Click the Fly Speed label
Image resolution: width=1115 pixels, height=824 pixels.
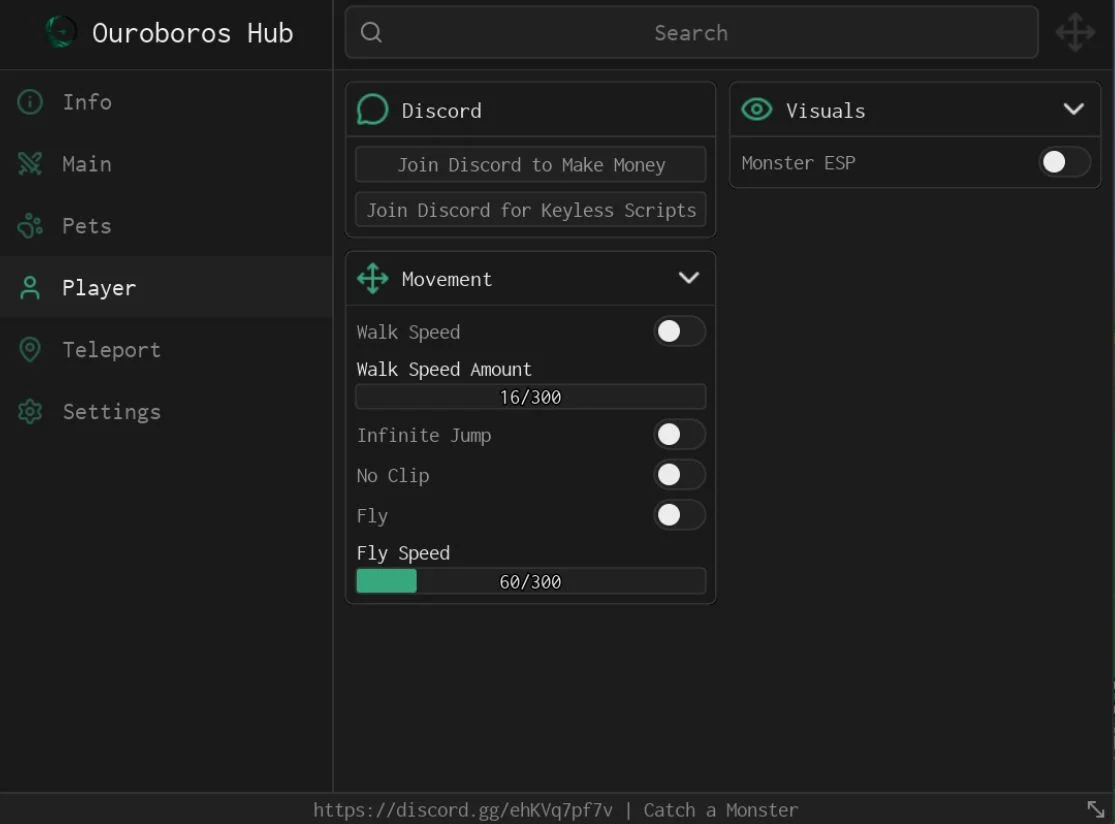[x=403, y=553]
